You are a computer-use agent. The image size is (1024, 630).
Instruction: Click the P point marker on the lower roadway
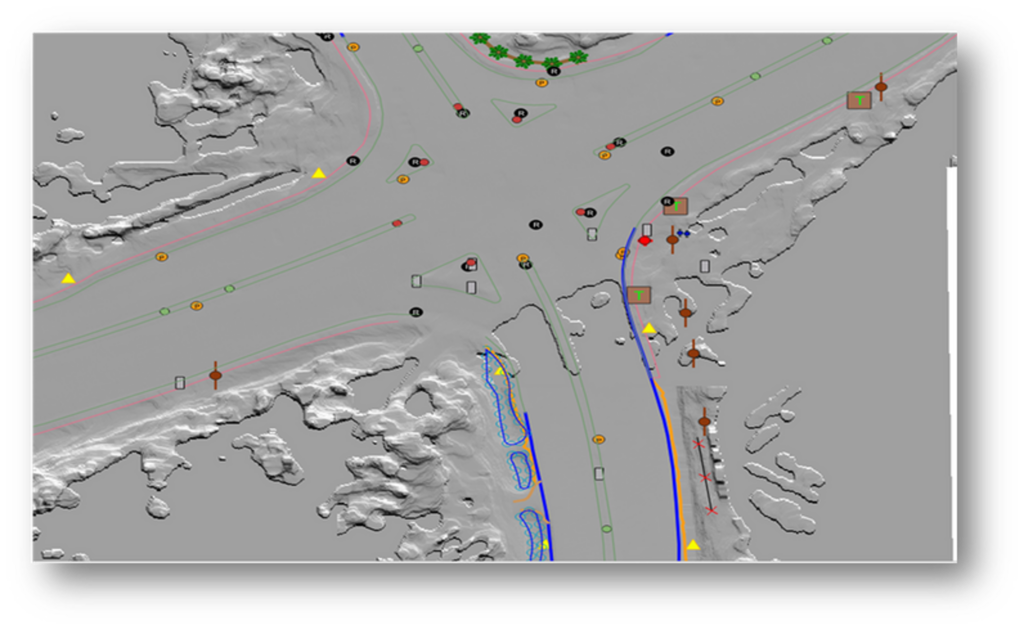(597, 438)
